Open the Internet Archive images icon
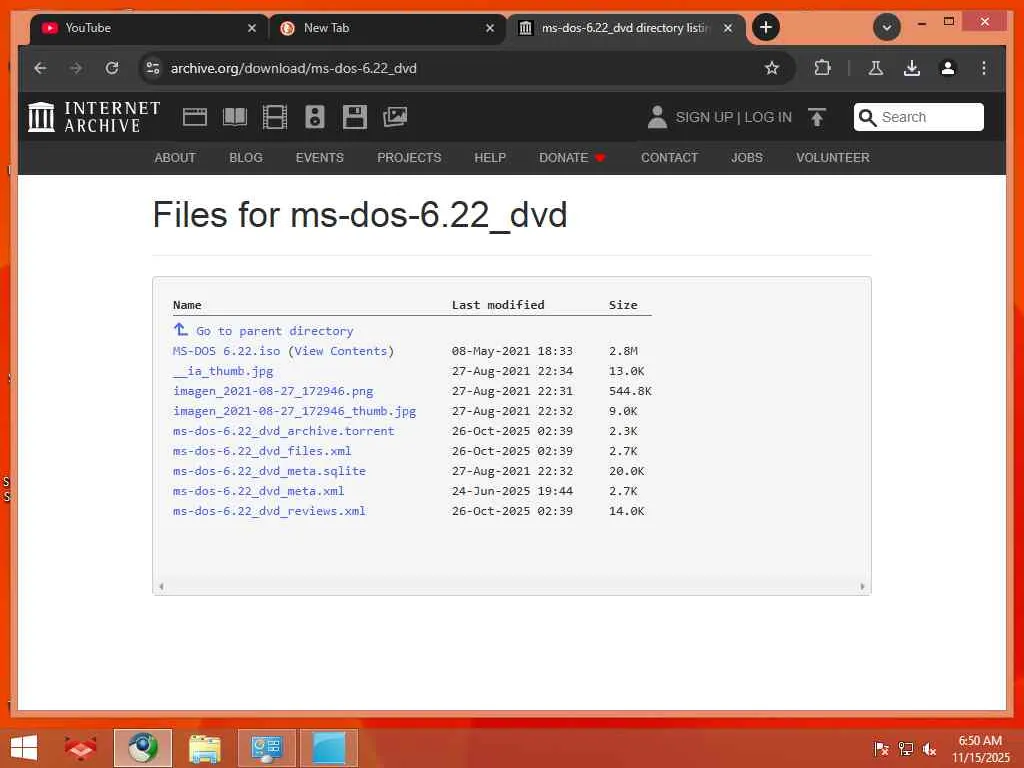 pyautogui.click(x=394, y=118)
